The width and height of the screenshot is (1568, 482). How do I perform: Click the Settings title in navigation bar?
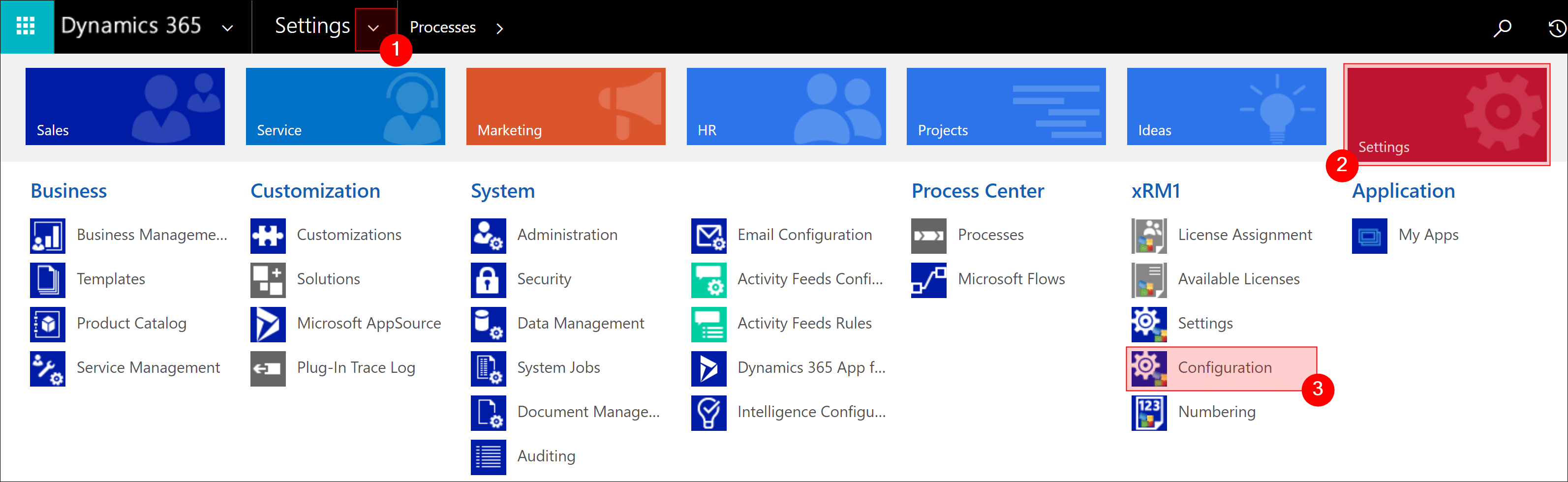coord(312,26)
